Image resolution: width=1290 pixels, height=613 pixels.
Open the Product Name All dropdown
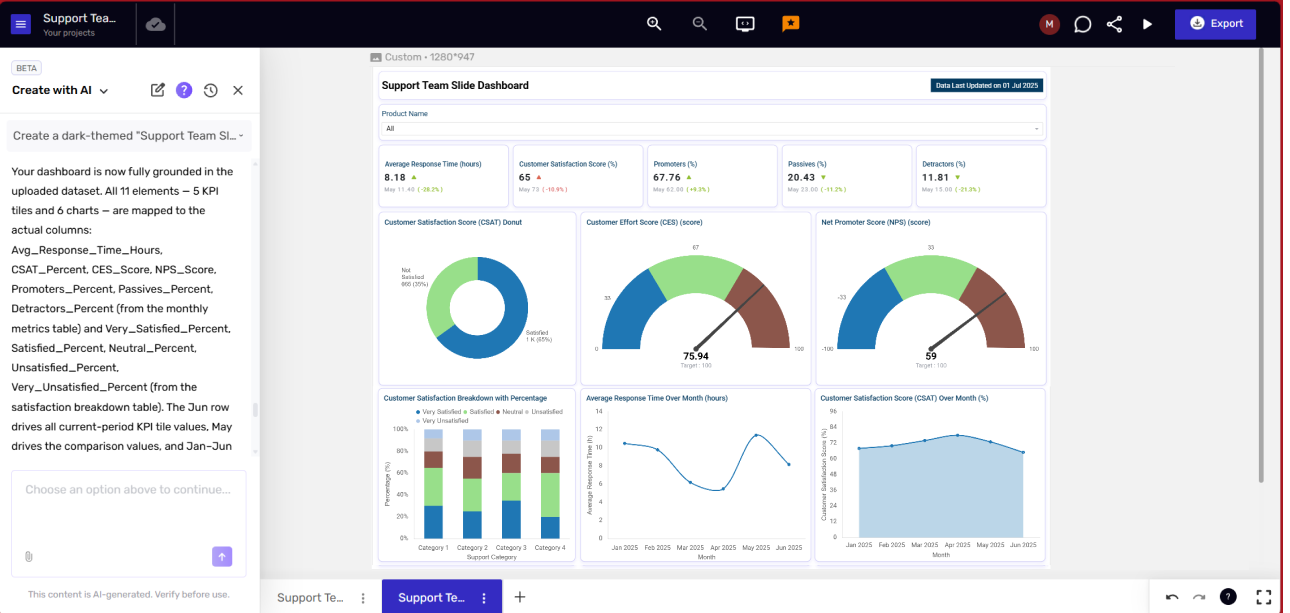(x=712, y=128)
